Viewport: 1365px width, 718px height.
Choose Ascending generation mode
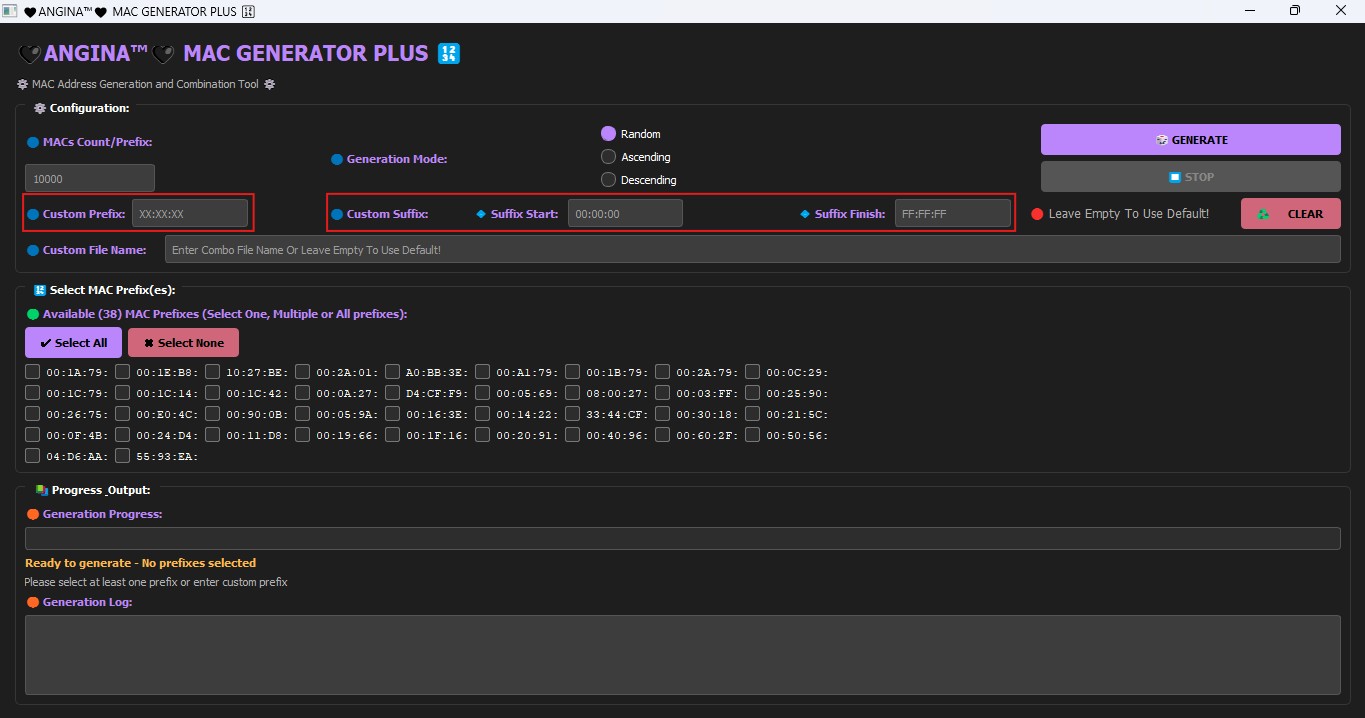(608, 157)
